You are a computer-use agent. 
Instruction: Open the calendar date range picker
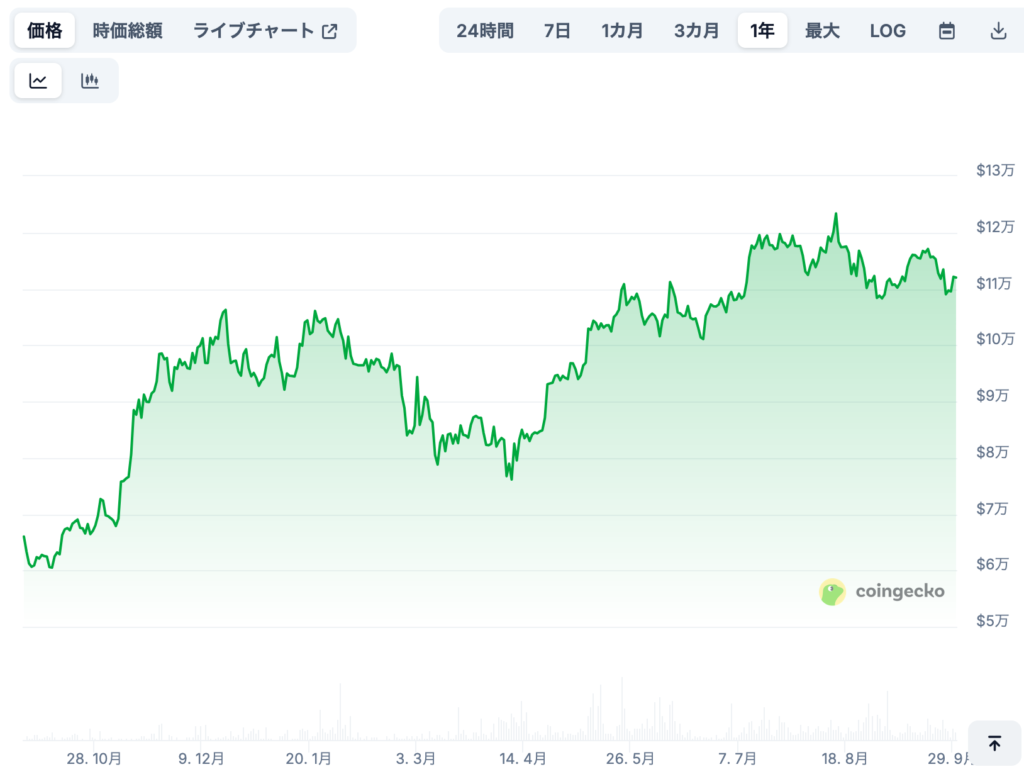pos(946,31)
